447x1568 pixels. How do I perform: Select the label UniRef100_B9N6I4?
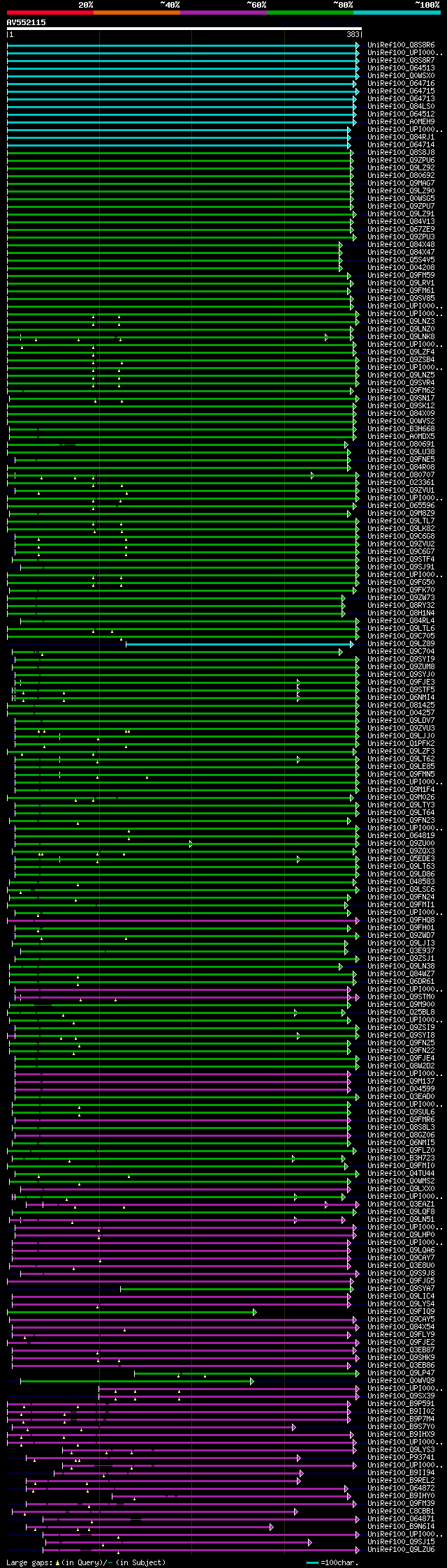click(401, 1527)
